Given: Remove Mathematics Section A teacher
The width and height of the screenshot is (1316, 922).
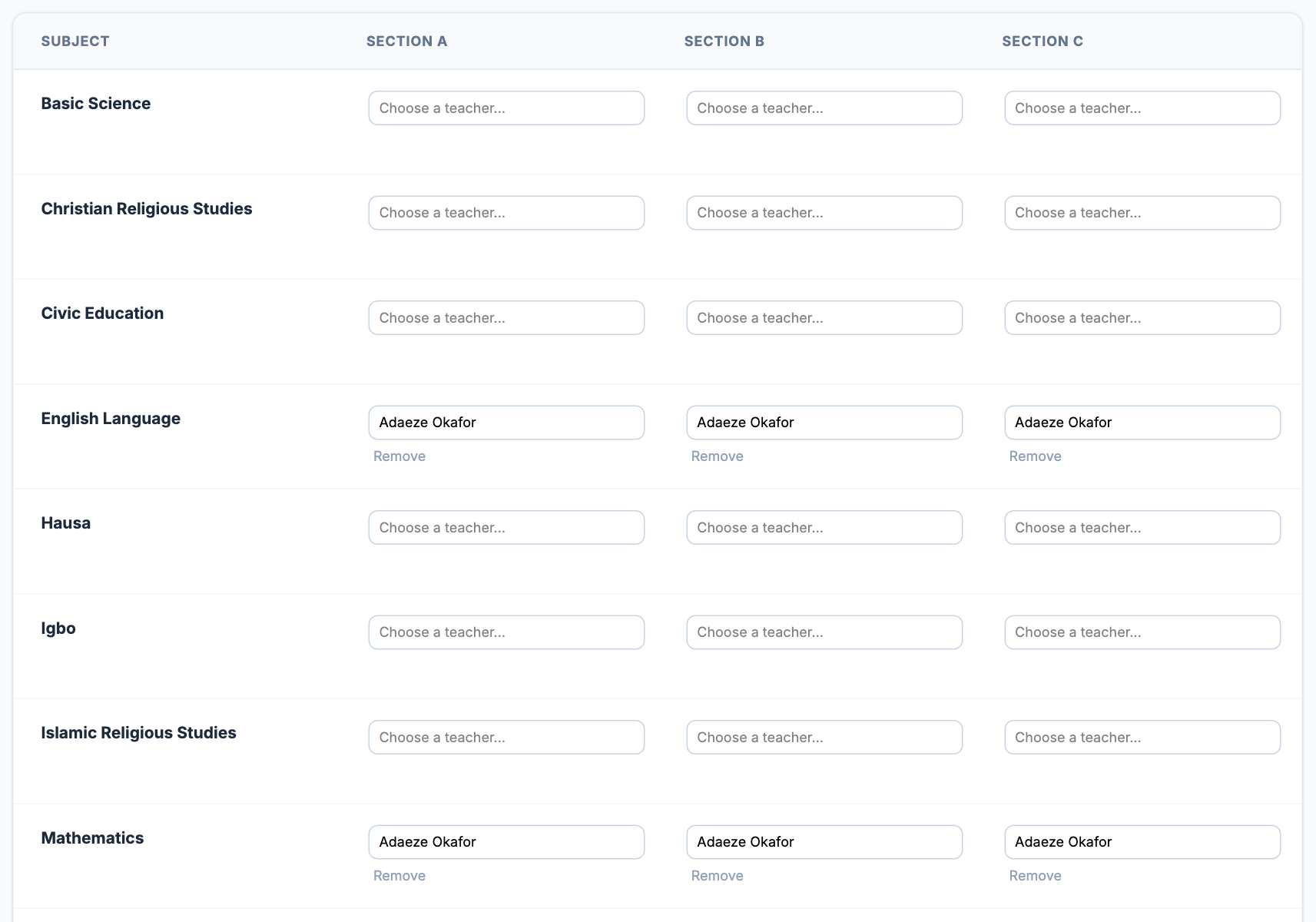Looking at the screenshot, I should (399, 876).
